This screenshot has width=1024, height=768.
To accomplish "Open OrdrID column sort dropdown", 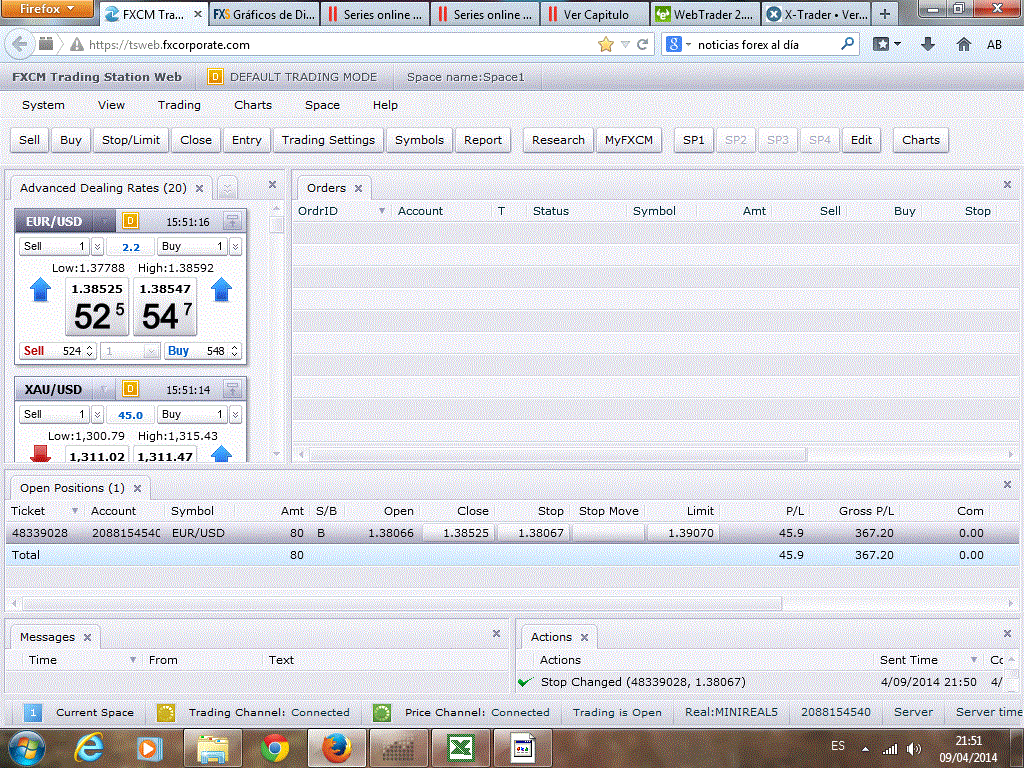I will [382, 210].
